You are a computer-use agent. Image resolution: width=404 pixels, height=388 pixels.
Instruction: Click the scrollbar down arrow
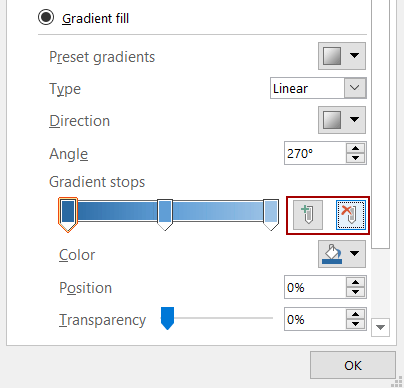tap(380, 327)
